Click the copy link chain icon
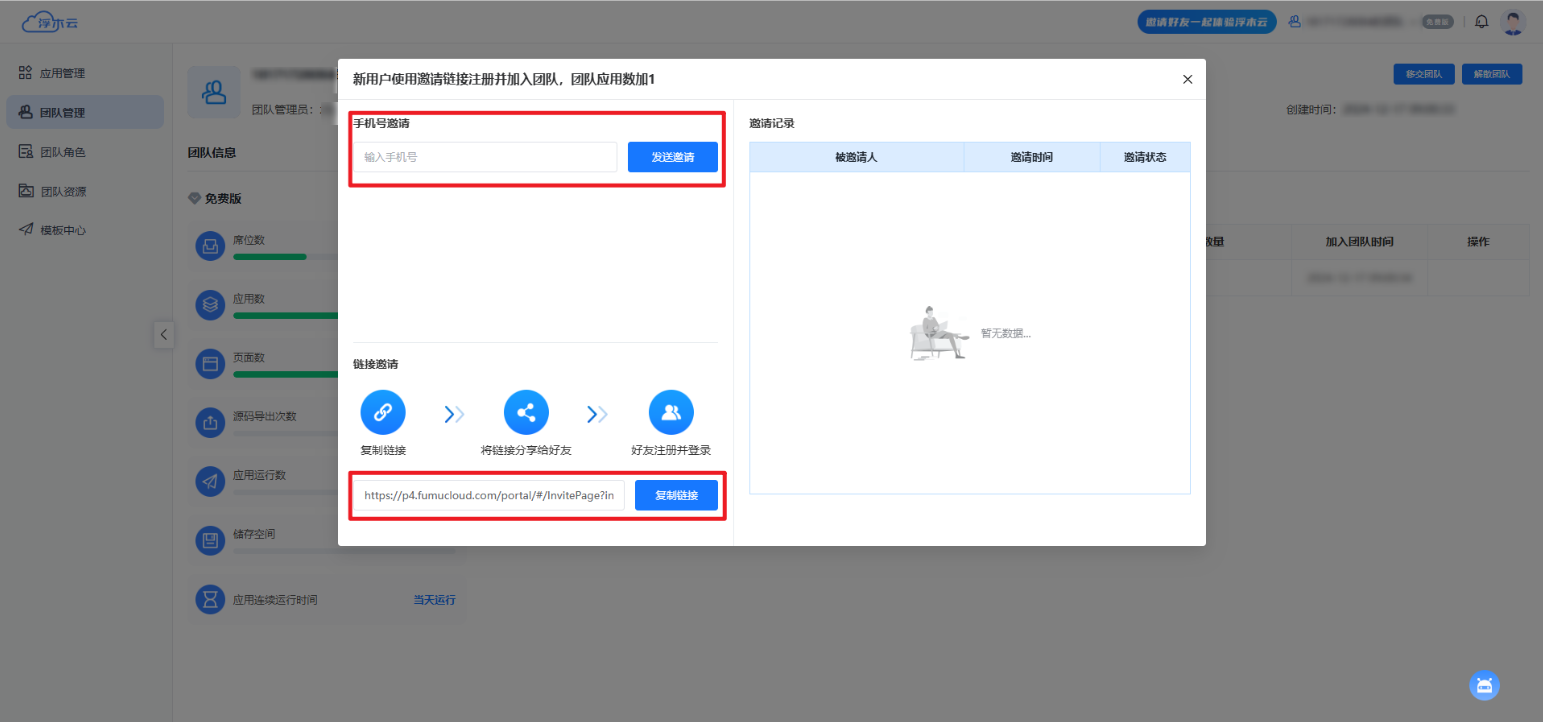 coord(383,412)
